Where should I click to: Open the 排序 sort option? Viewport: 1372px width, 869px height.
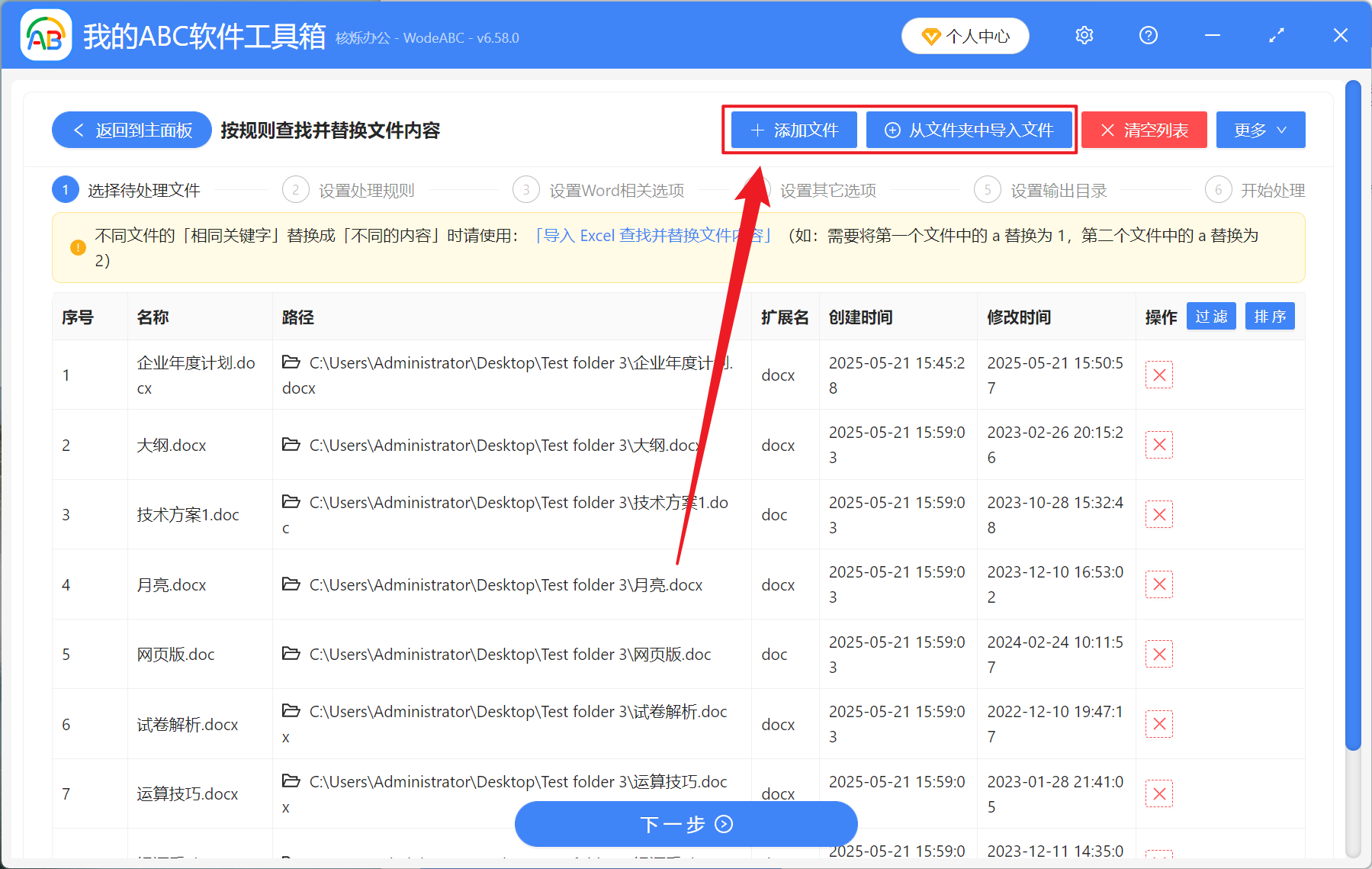click(x=1269, y=316)
